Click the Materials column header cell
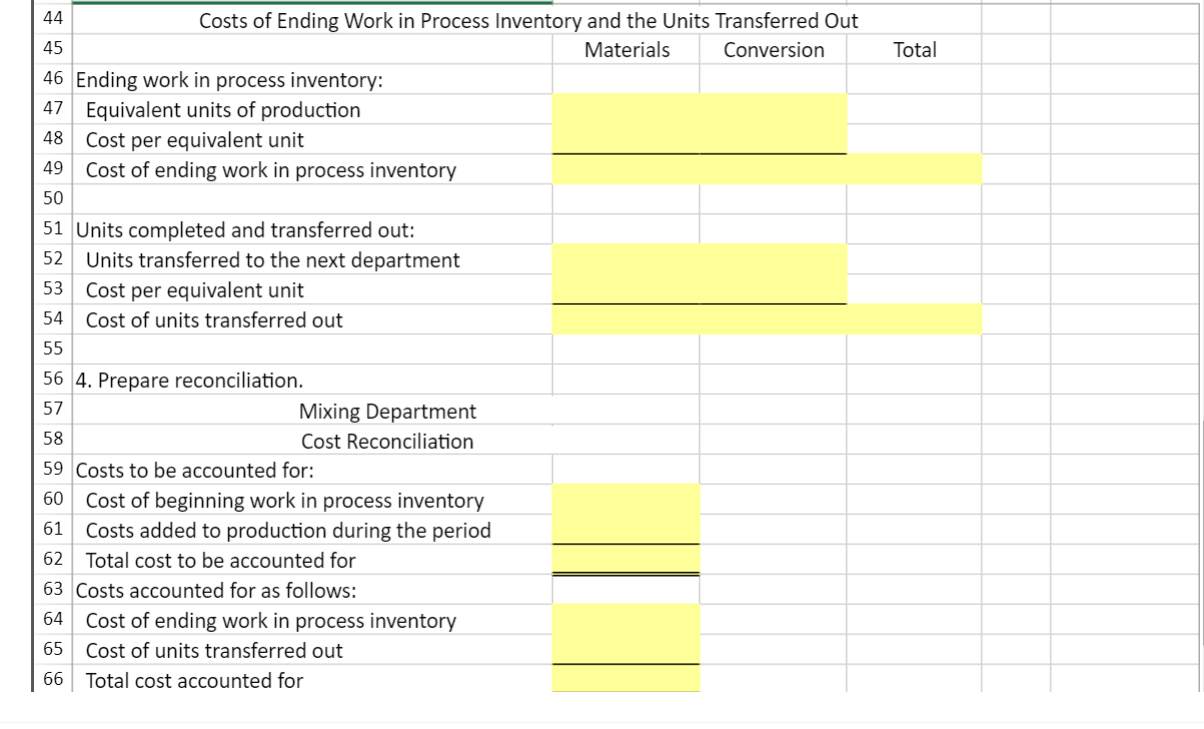This screenshot has width=1204, height=729. 626,50
